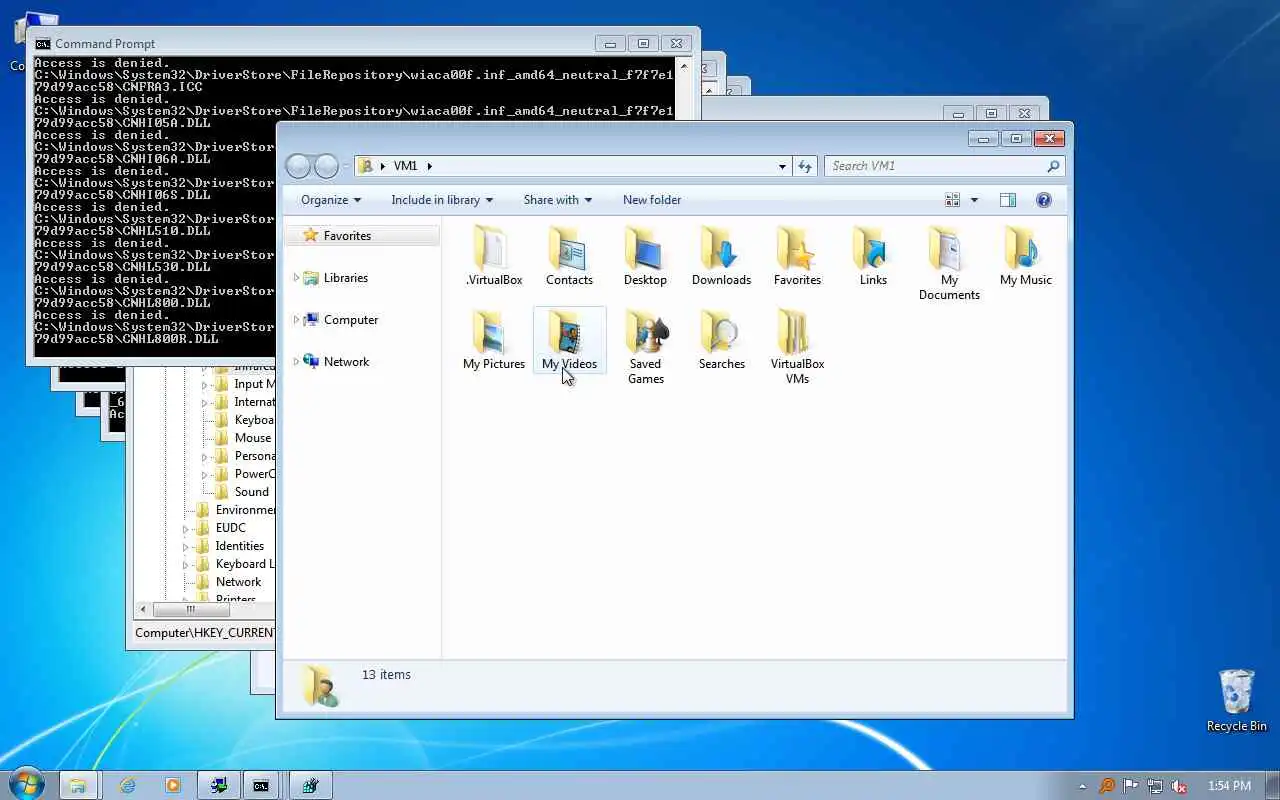Open the address bar history dropdown
The height and width of the screenshot is (800, 1280).
782,166
